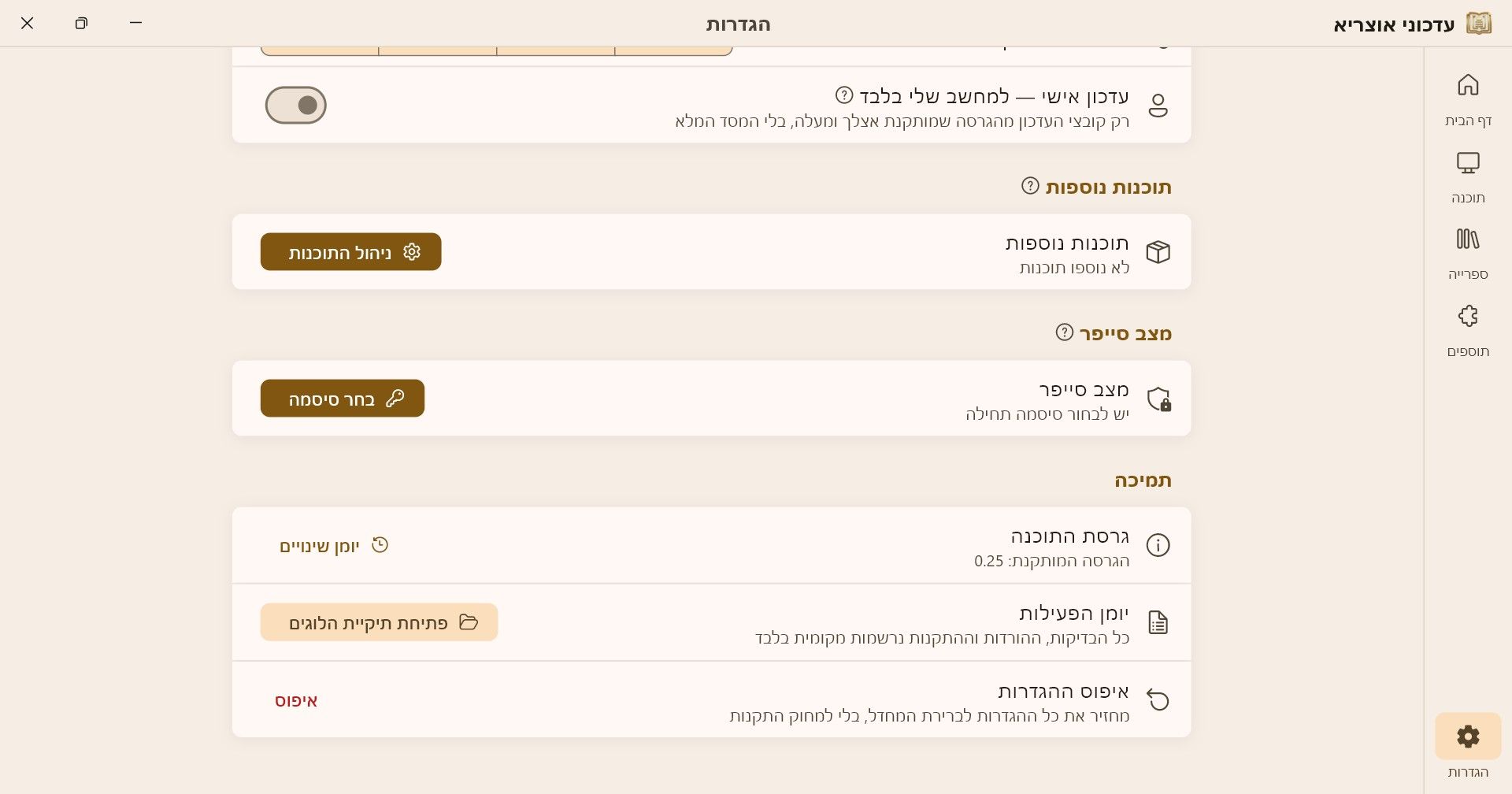Show help for עדכון אישי option
1512x794 pixels.
844,95
